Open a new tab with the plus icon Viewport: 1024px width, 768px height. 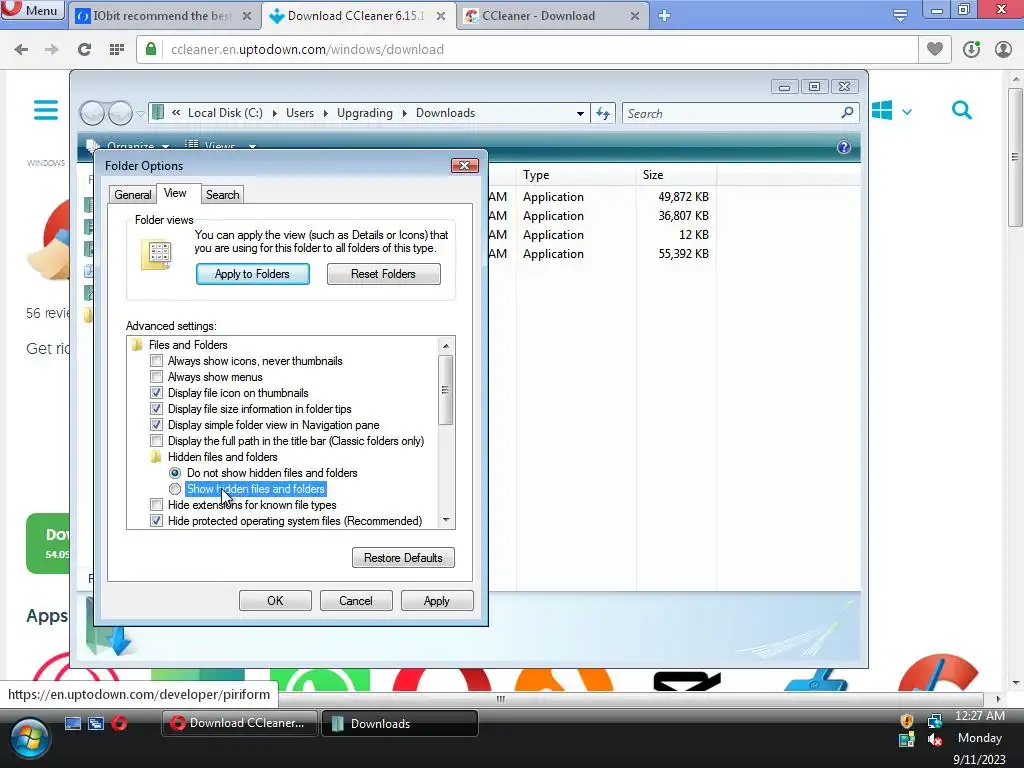click(x=664, y=16)
